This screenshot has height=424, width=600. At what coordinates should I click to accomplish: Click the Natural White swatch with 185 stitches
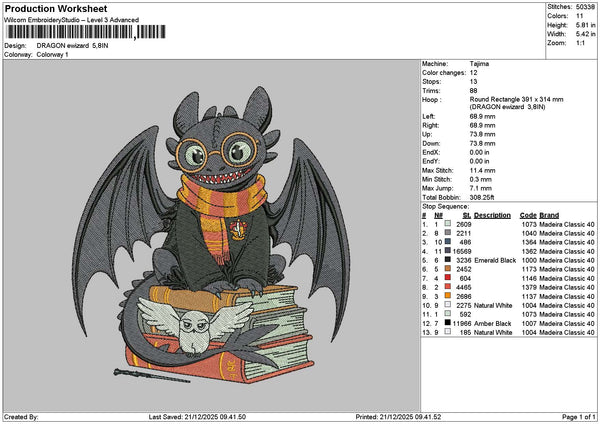pyautogui.click(x=448, y=332)
